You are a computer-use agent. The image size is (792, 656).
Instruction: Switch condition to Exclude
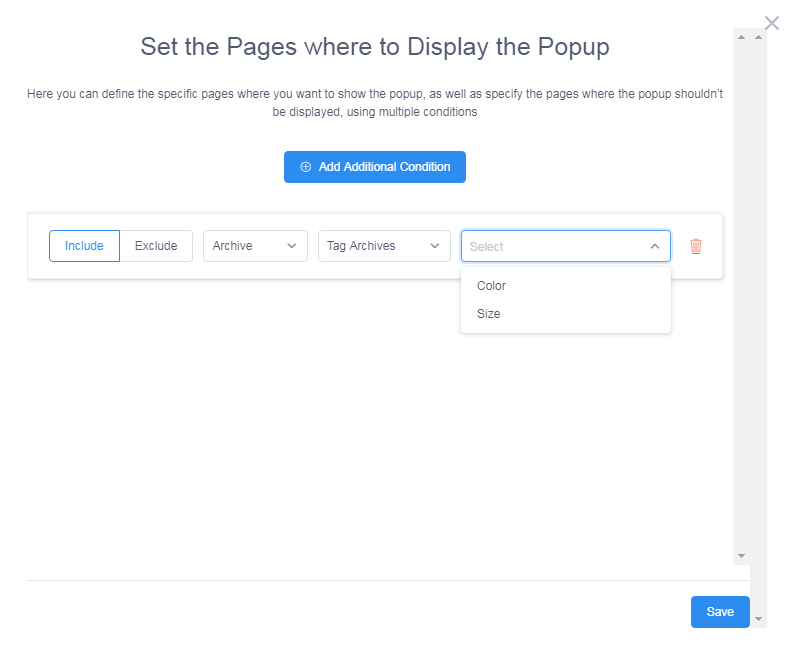156,246
